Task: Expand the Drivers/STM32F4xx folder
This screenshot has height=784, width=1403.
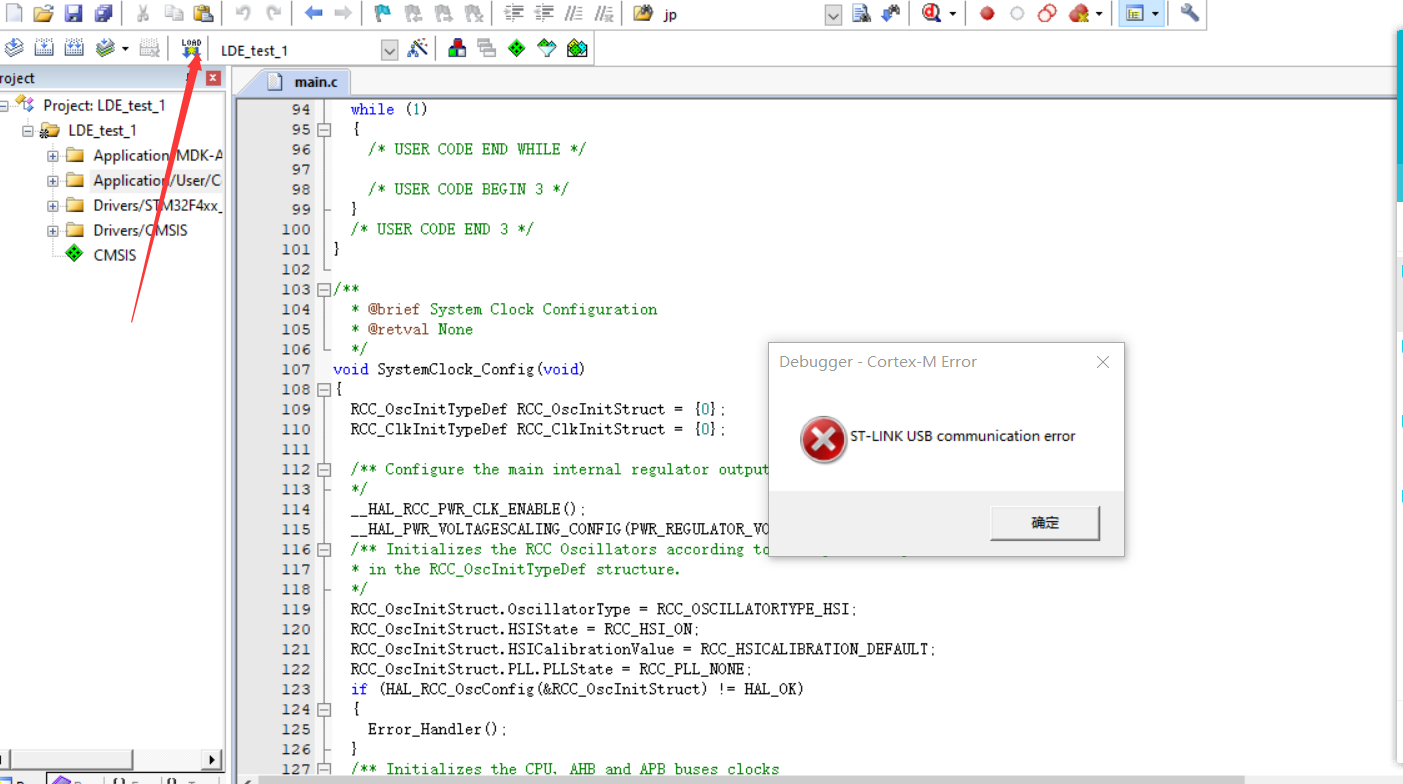Action: click(x=52, y=205)
